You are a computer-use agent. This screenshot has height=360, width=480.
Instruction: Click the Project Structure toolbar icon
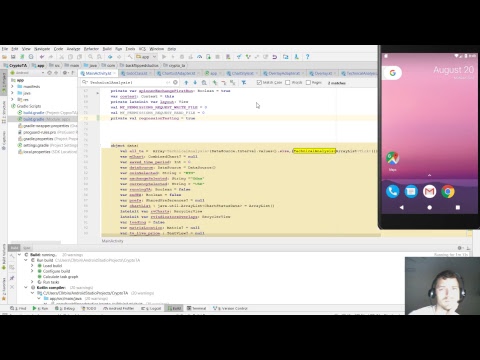(286, 57)
